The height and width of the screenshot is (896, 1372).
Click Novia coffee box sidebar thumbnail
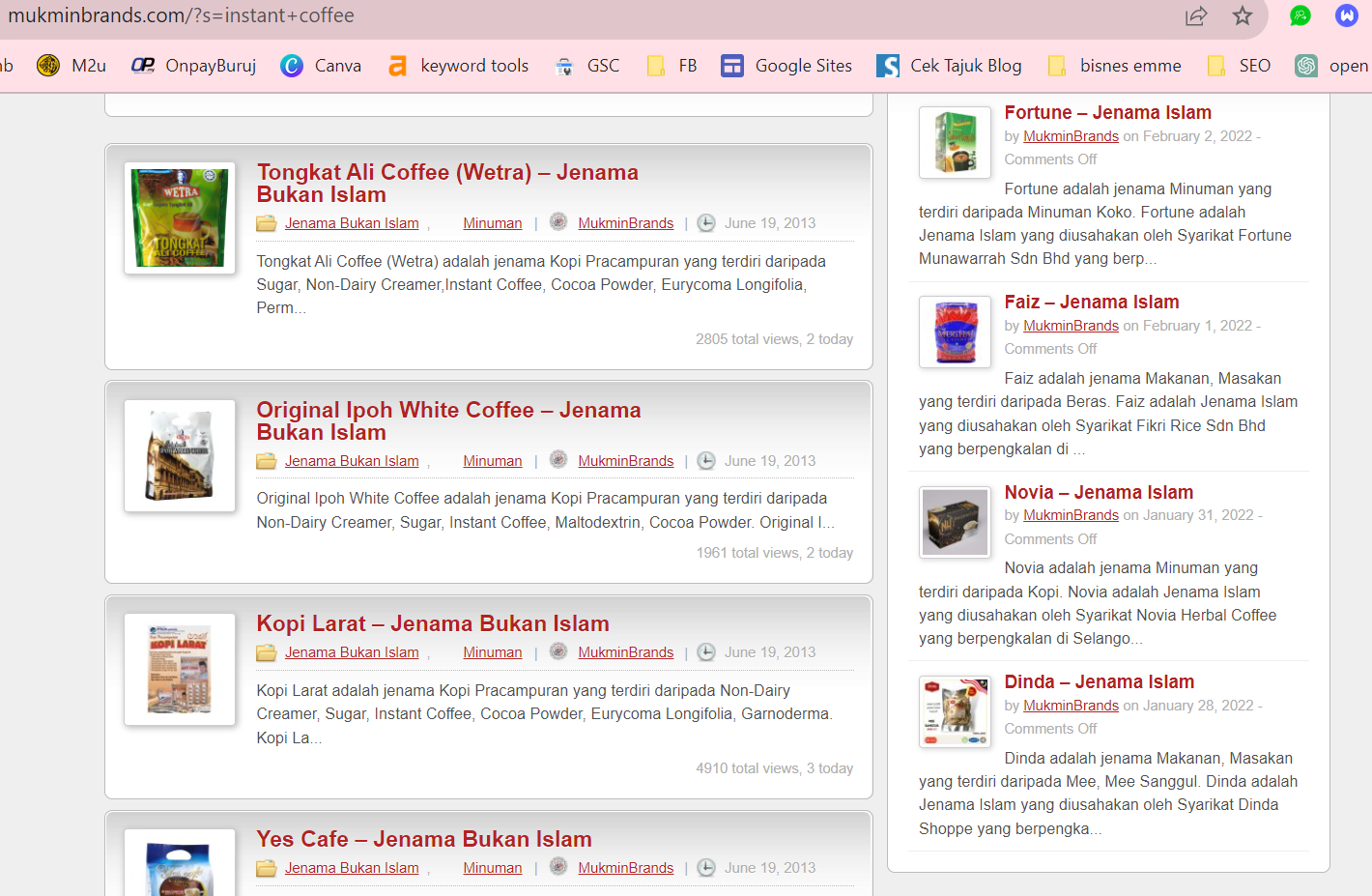(x=955, y=522)
